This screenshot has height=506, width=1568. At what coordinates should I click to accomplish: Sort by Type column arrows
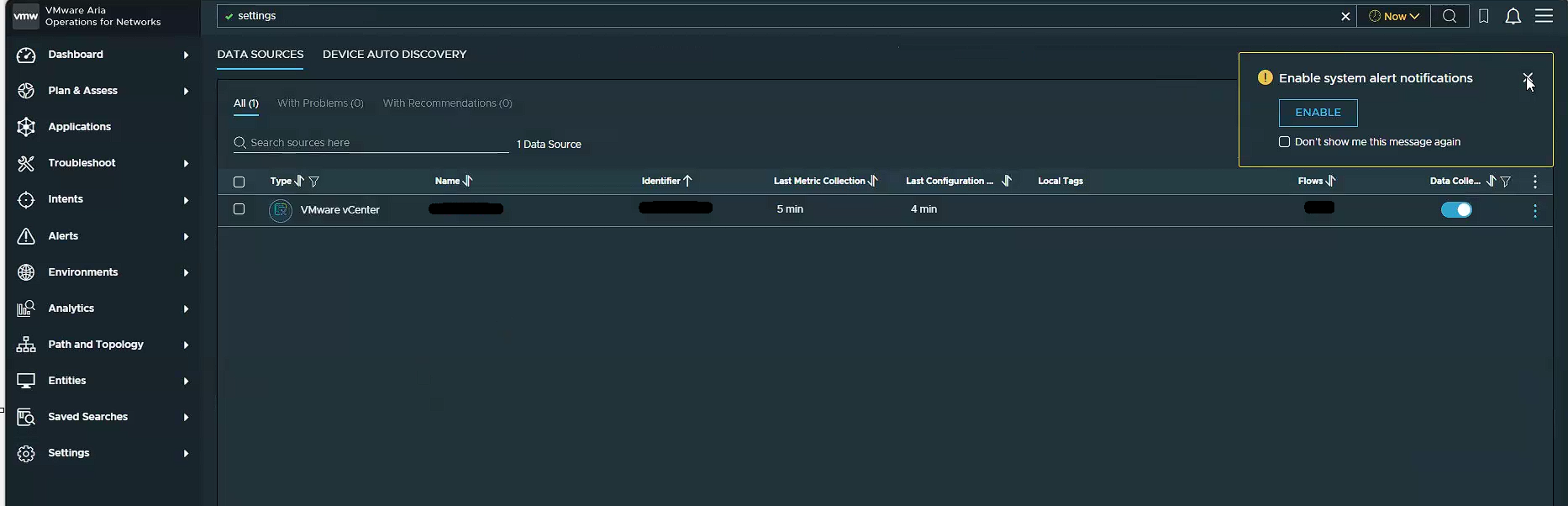click(x=299, y=181)
